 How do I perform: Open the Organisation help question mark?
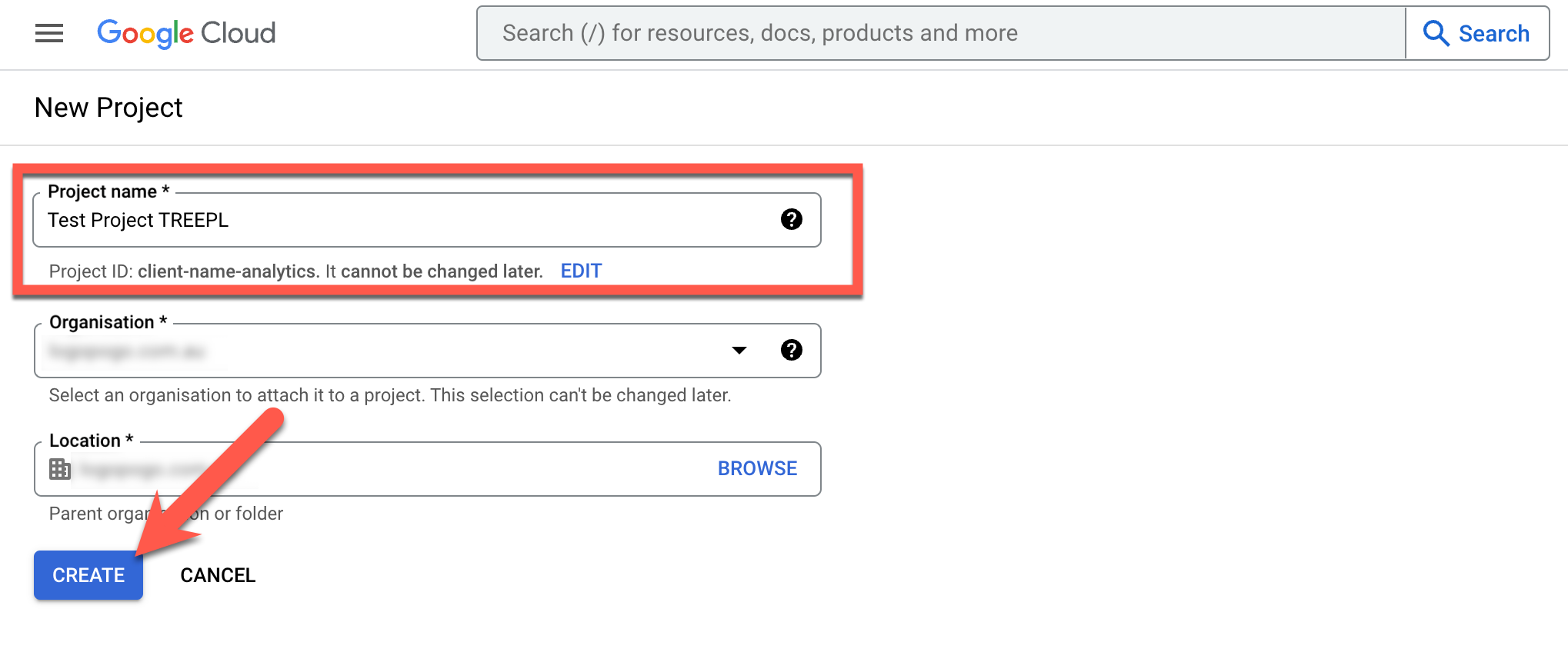pyautogui.click(x=791, y=351)
